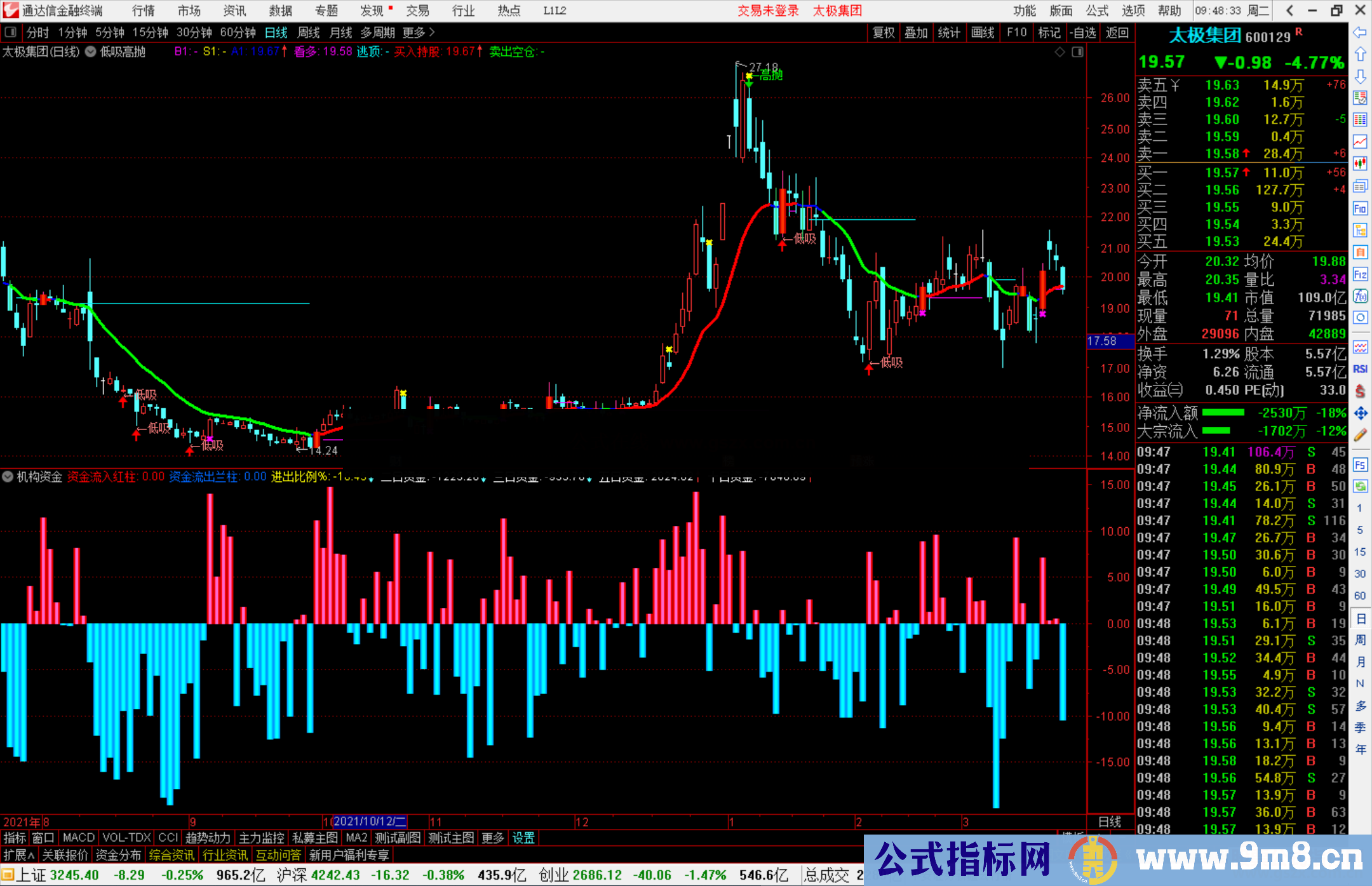Toggle the diamond marker icon on main chart
The width and height of the screenshot is (1372, 886).
pos(1059,52)
